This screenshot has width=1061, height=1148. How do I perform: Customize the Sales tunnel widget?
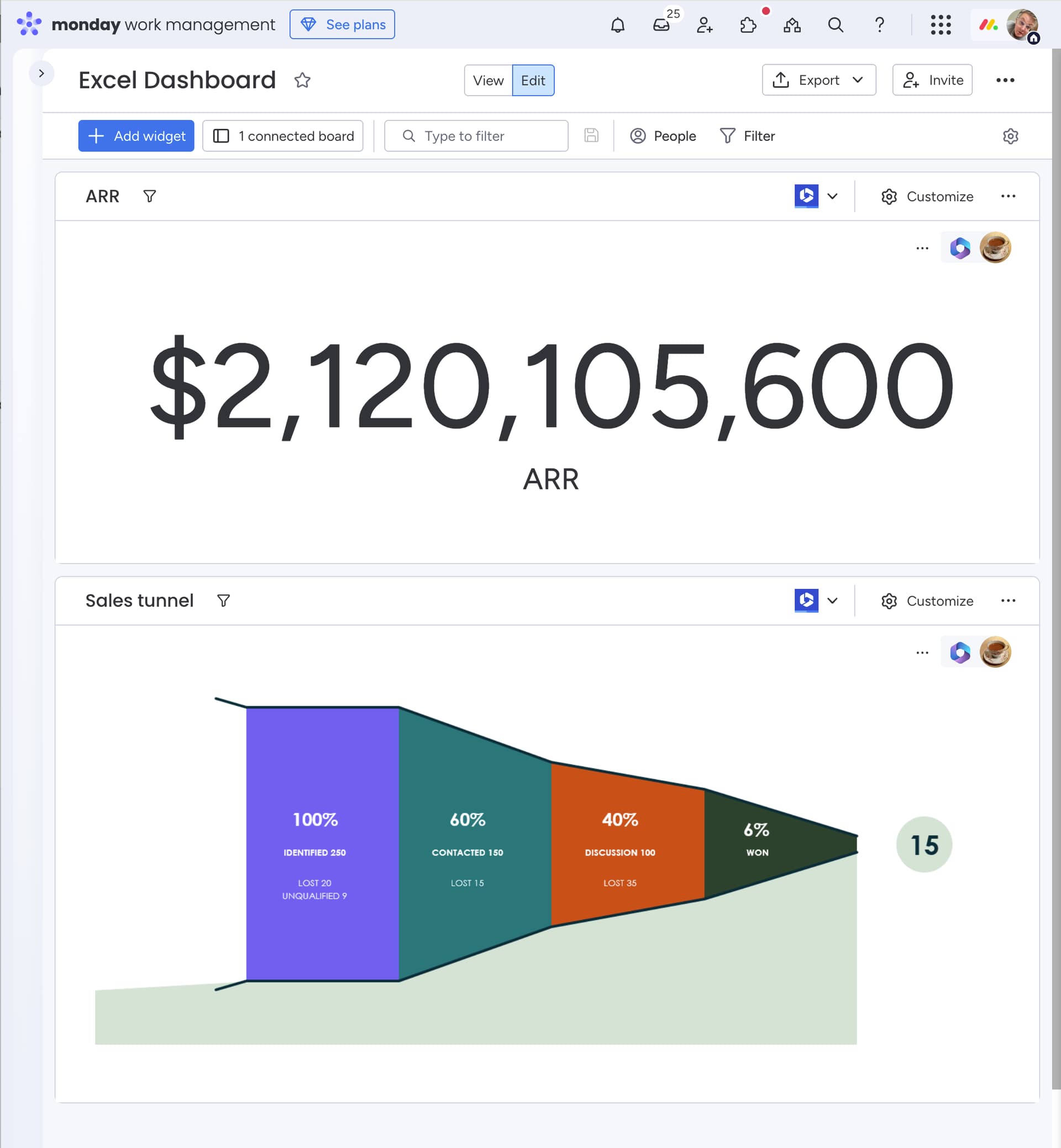click(927, 601)
